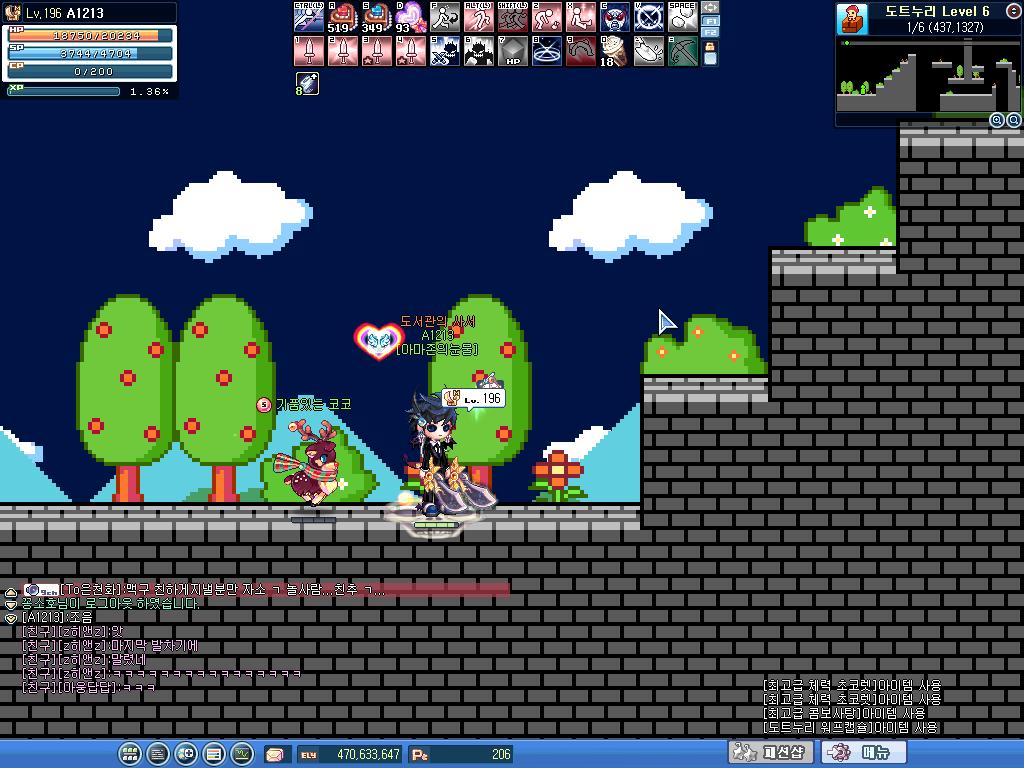Click the HP bar 18750/20234
The width and height of the screenshot is (1024, 768).
[x=91, y=35]
